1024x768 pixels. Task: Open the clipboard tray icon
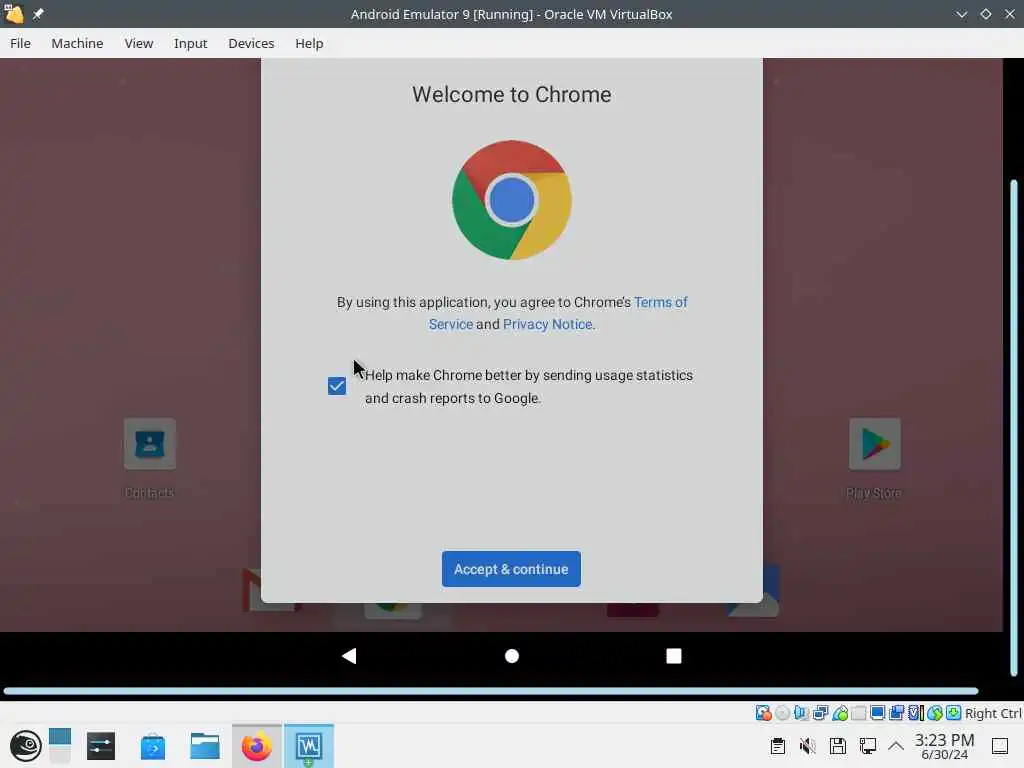(x=777, y=746)
